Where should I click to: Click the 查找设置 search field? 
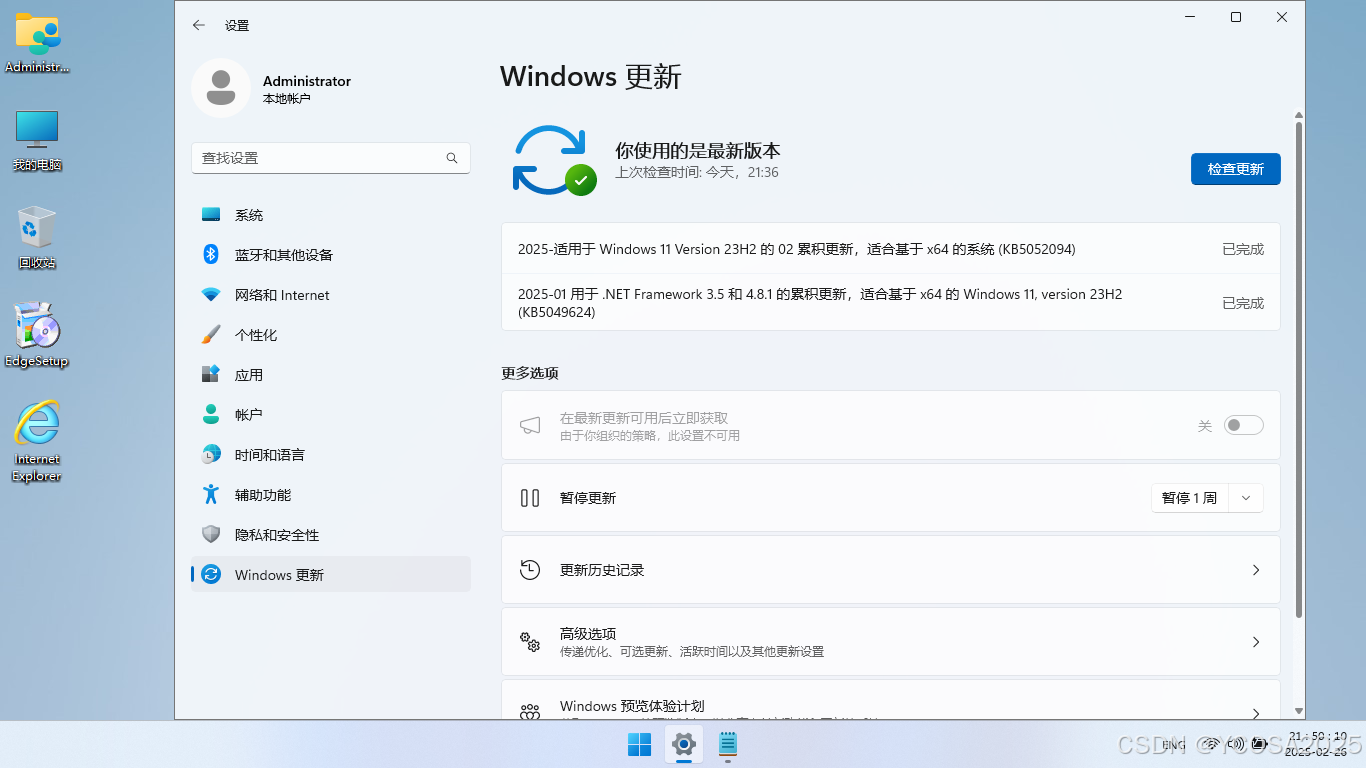click(330, 158)
